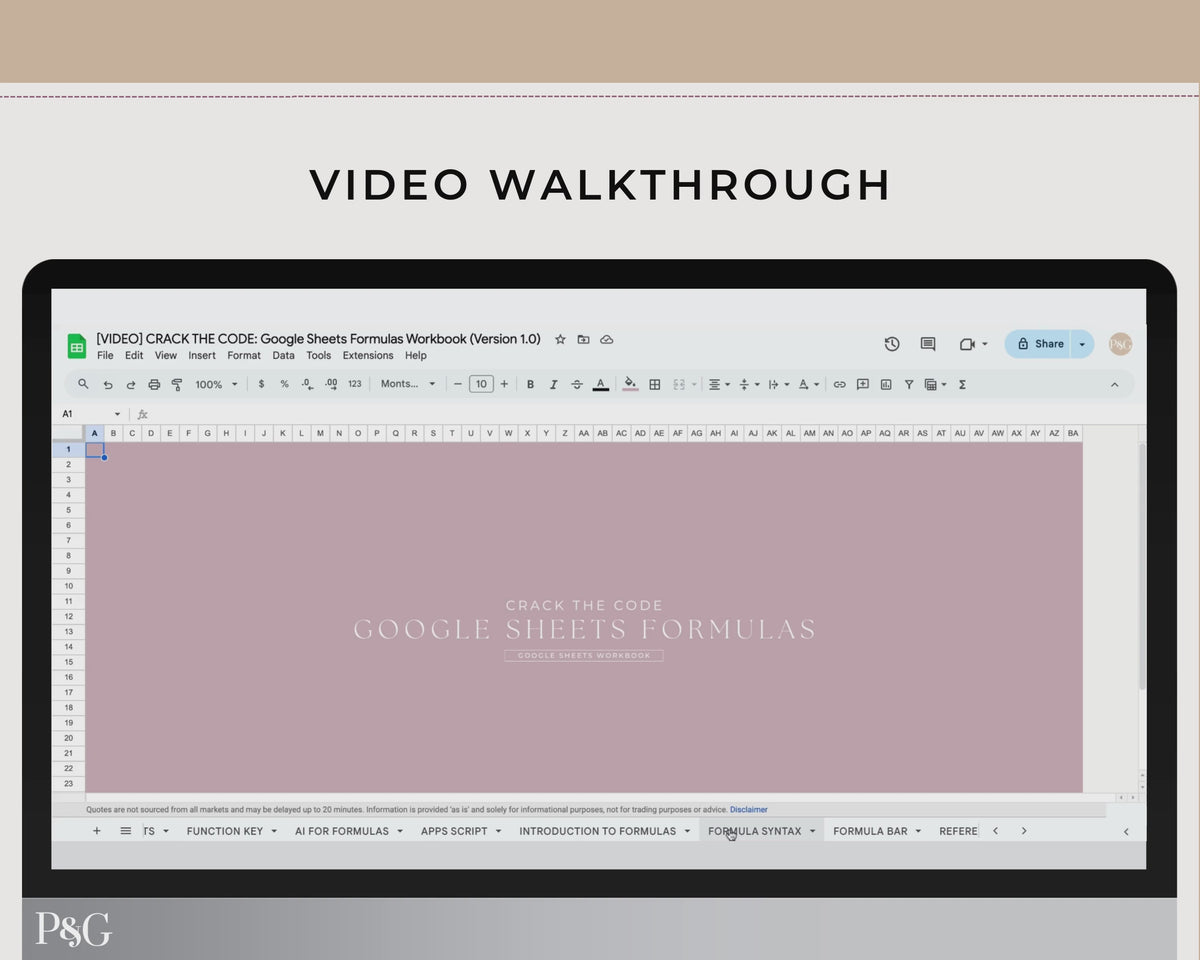The width and height of the screenshot is (1200, 960).
Task: Click the Redo arrow
Action: point(131,384)
